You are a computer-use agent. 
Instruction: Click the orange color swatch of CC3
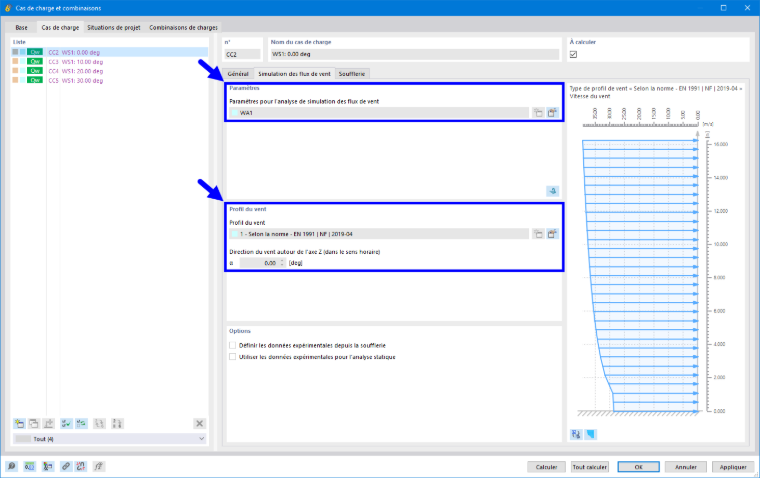[16, 62]
